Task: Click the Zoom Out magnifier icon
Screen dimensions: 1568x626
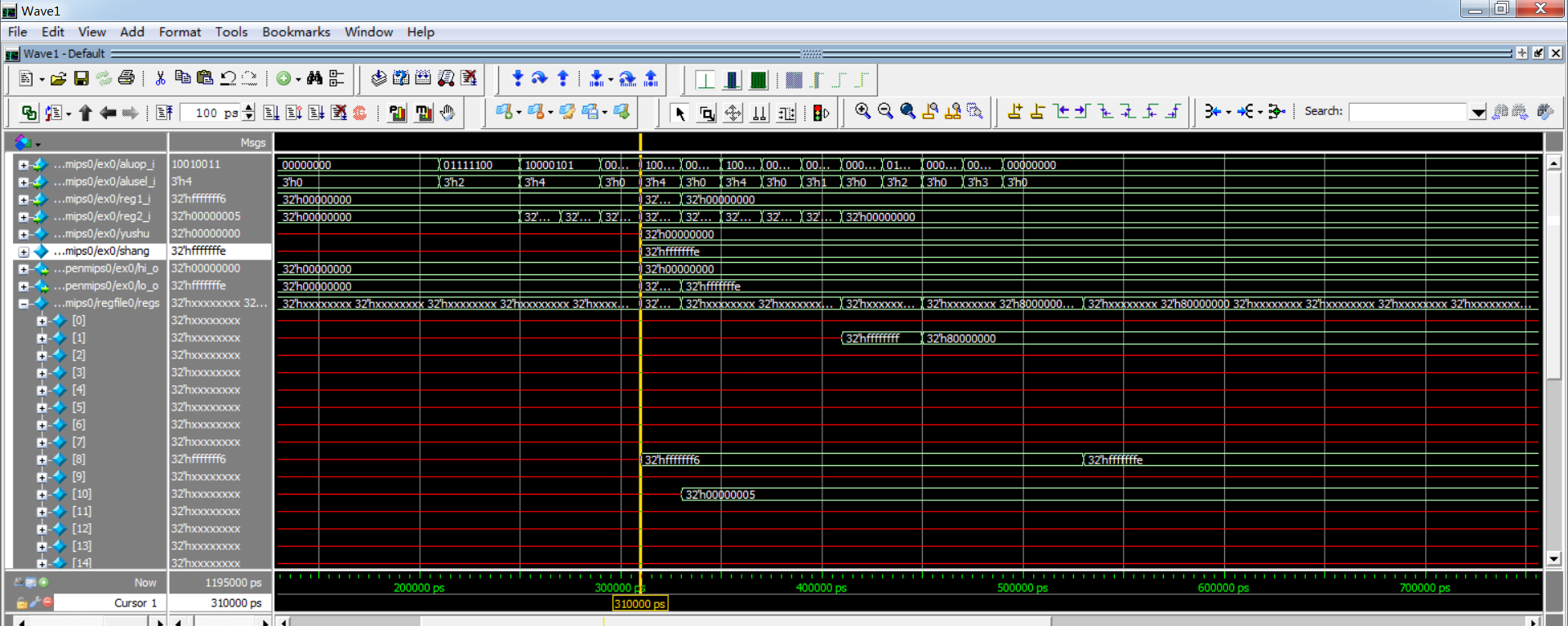Action: tap(885, 112)
